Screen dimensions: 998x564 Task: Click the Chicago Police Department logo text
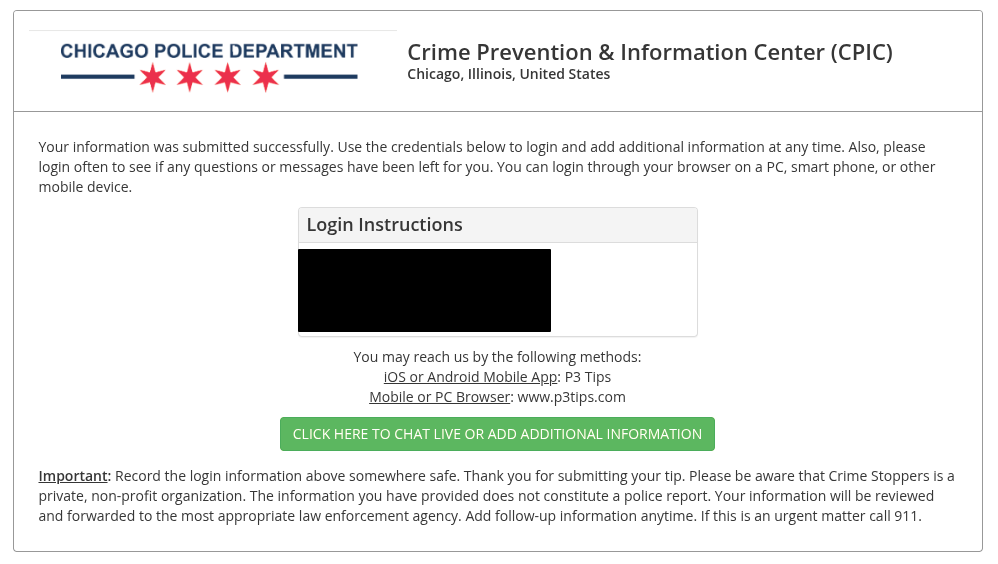[209, 51]
